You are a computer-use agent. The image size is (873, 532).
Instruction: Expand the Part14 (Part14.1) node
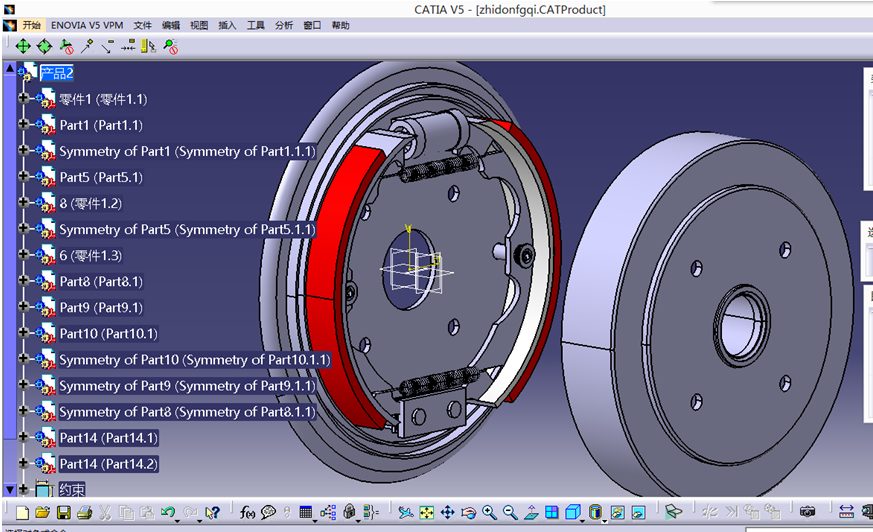pos(23,436)
